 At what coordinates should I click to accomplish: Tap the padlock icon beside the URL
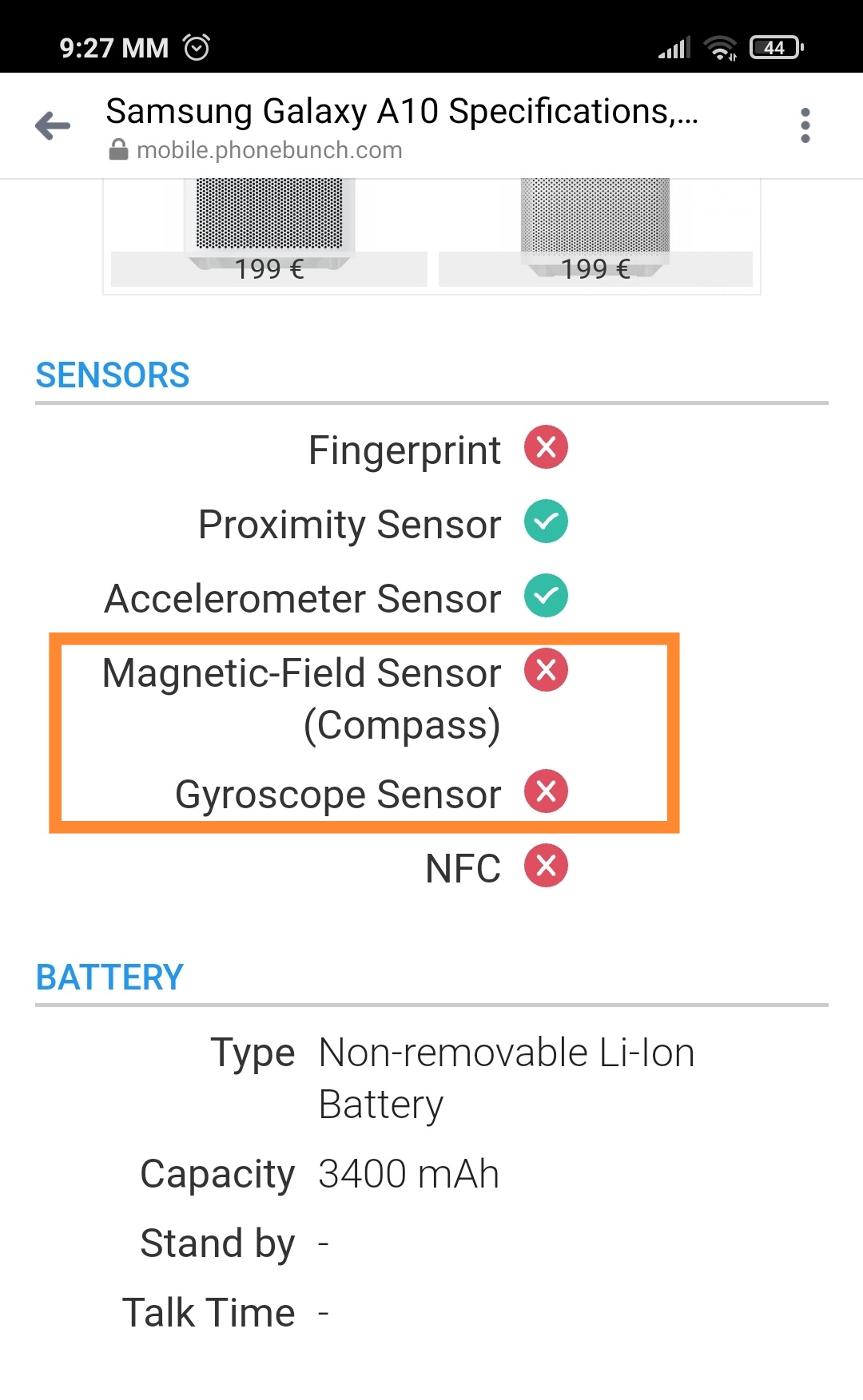click(118, 150)
